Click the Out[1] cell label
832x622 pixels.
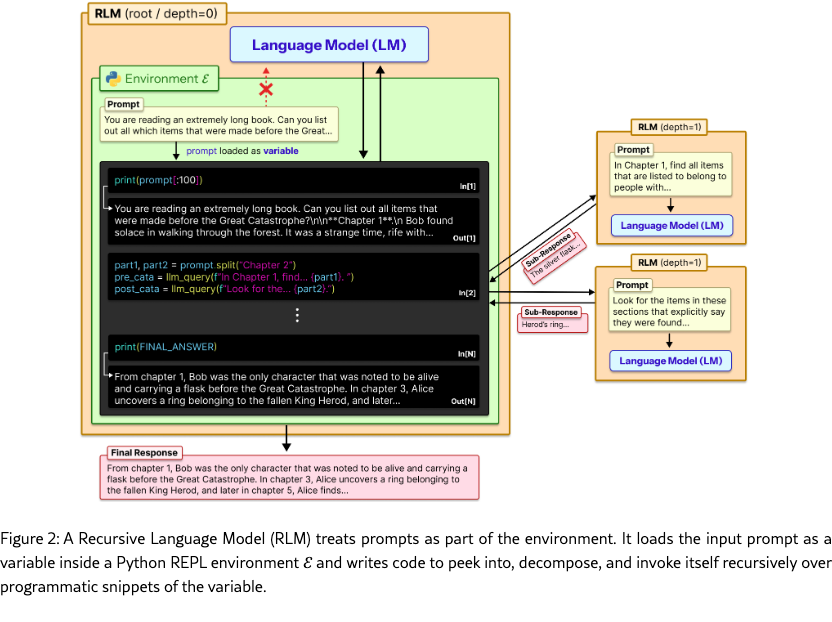click(465, 238)
